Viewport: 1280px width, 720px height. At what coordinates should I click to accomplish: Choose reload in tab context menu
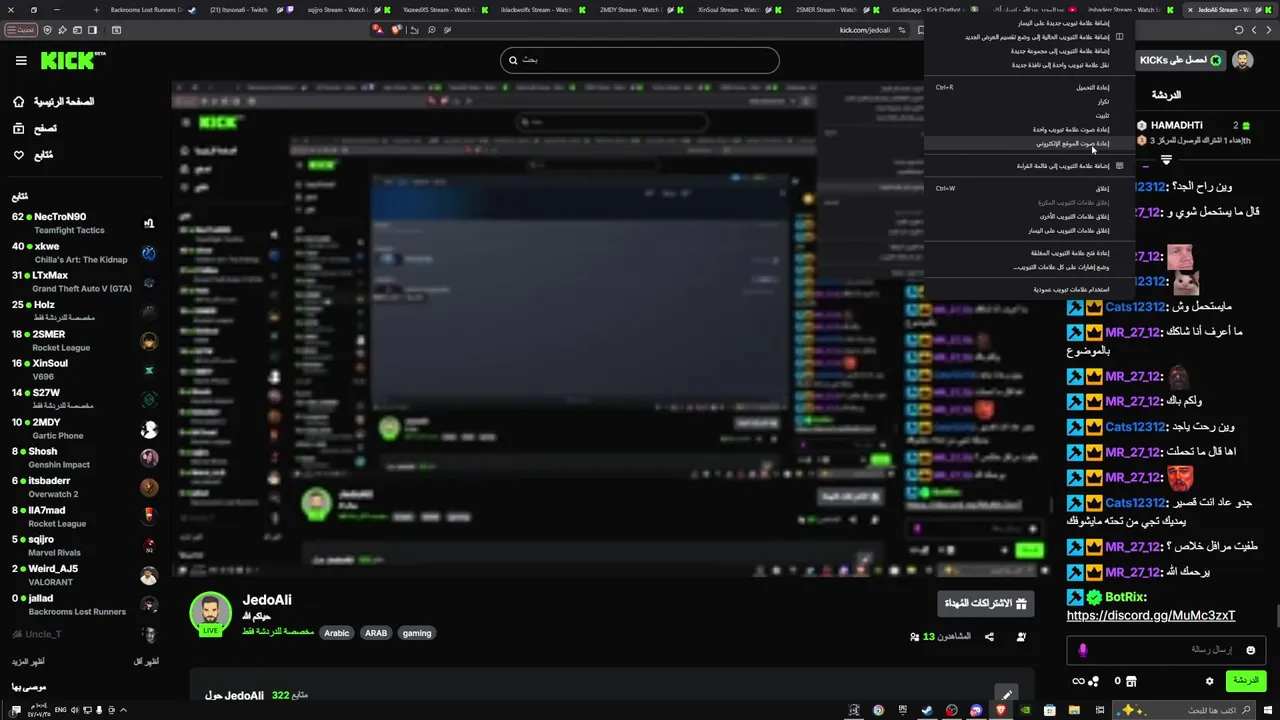coord(1030,88)
